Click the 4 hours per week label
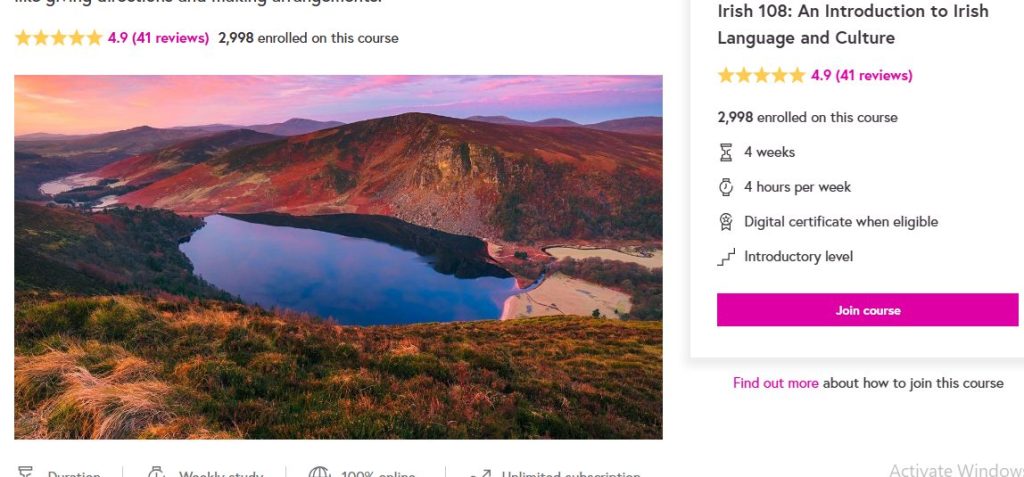The width and height of the screenshot is (1024, 477). tap(797, 187)
